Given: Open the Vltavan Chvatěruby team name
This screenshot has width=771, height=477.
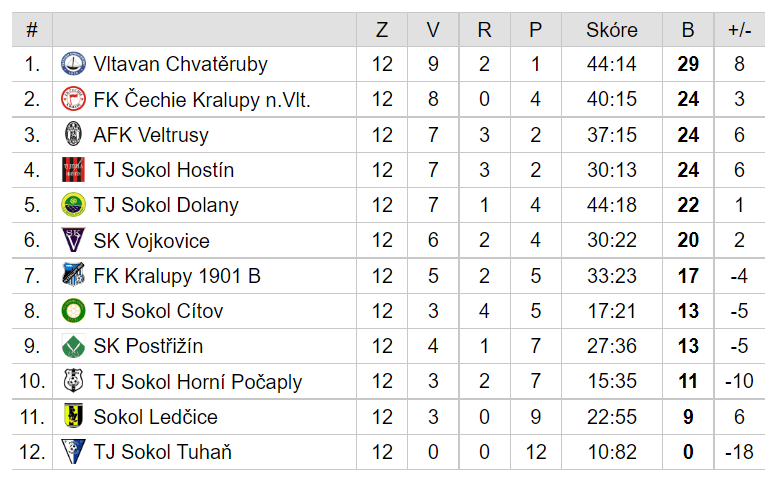Looking at the screenshot, I should point(180,64).
